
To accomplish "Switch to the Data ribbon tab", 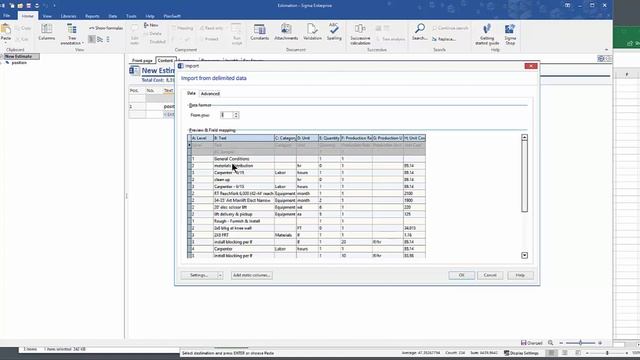I will [x=113, y=16].
